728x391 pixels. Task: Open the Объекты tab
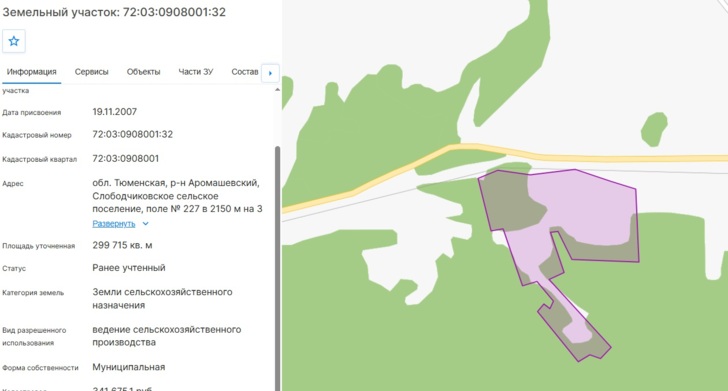pos(143,72)
